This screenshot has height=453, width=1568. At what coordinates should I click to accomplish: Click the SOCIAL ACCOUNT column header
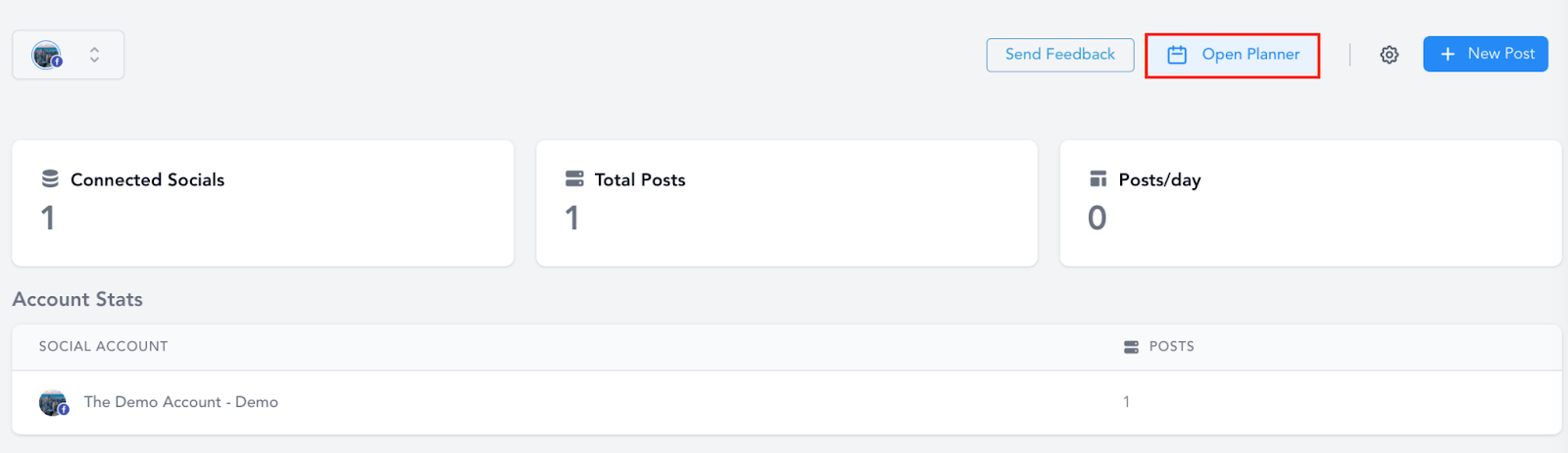tap(104, 346)
